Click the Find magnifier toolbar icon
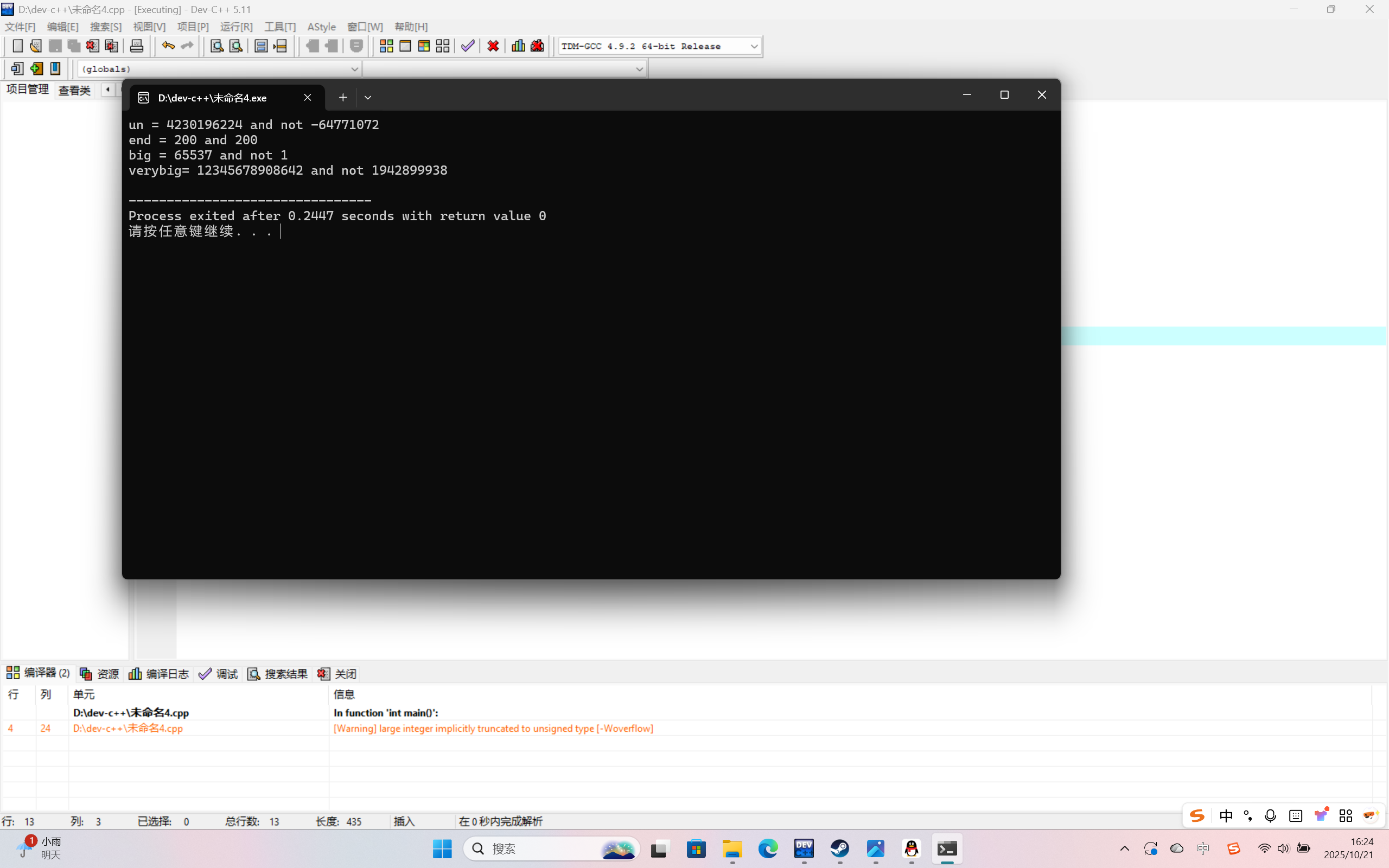1389x868 pixels. 216,46
